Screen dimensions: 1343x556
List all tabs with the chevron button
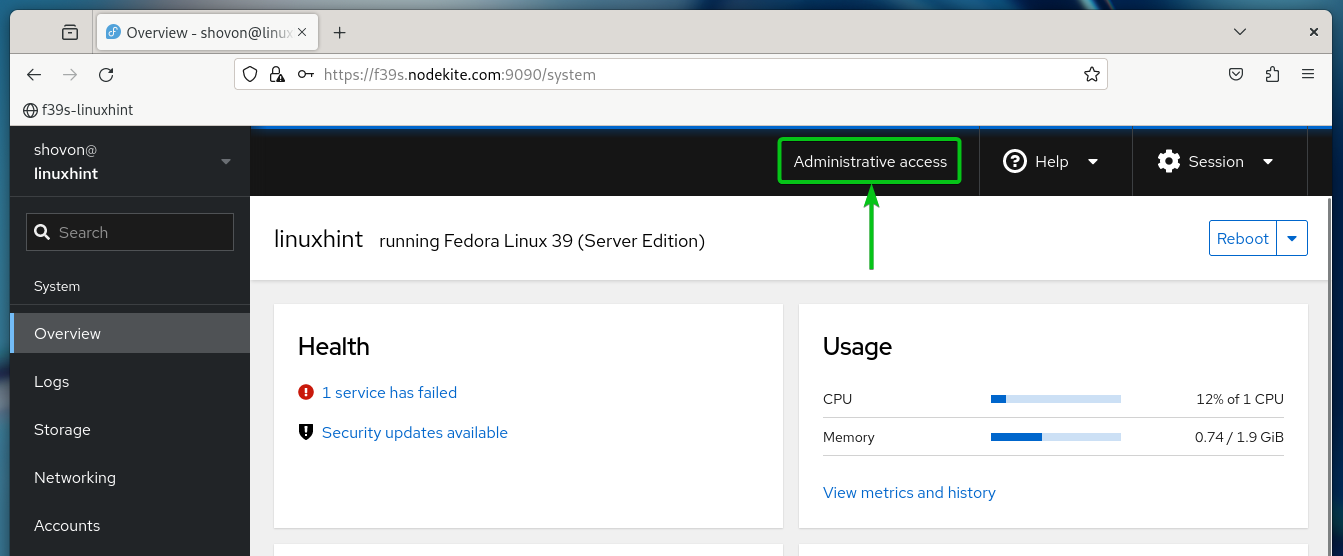(x=1240, y=32)
